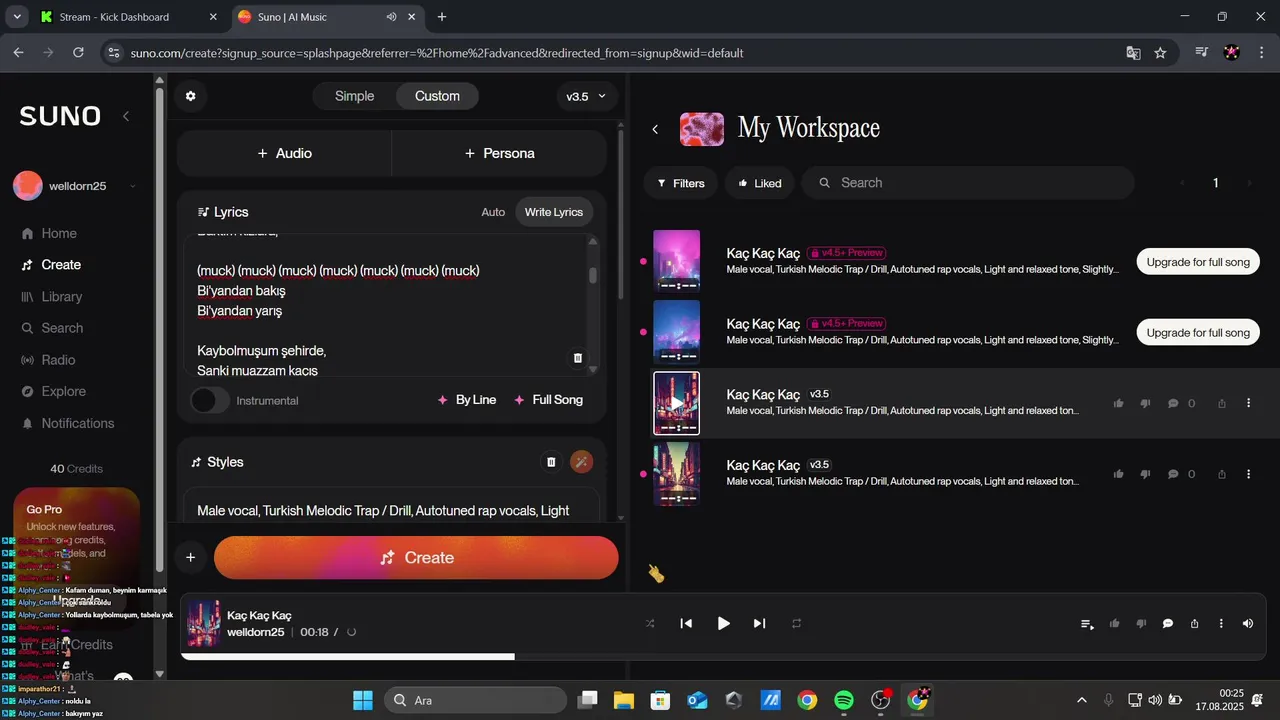This screenshot has height=720, width=1280.
Task: Open File Explorer from the taskbar
Action: click(x=624, y=700)
